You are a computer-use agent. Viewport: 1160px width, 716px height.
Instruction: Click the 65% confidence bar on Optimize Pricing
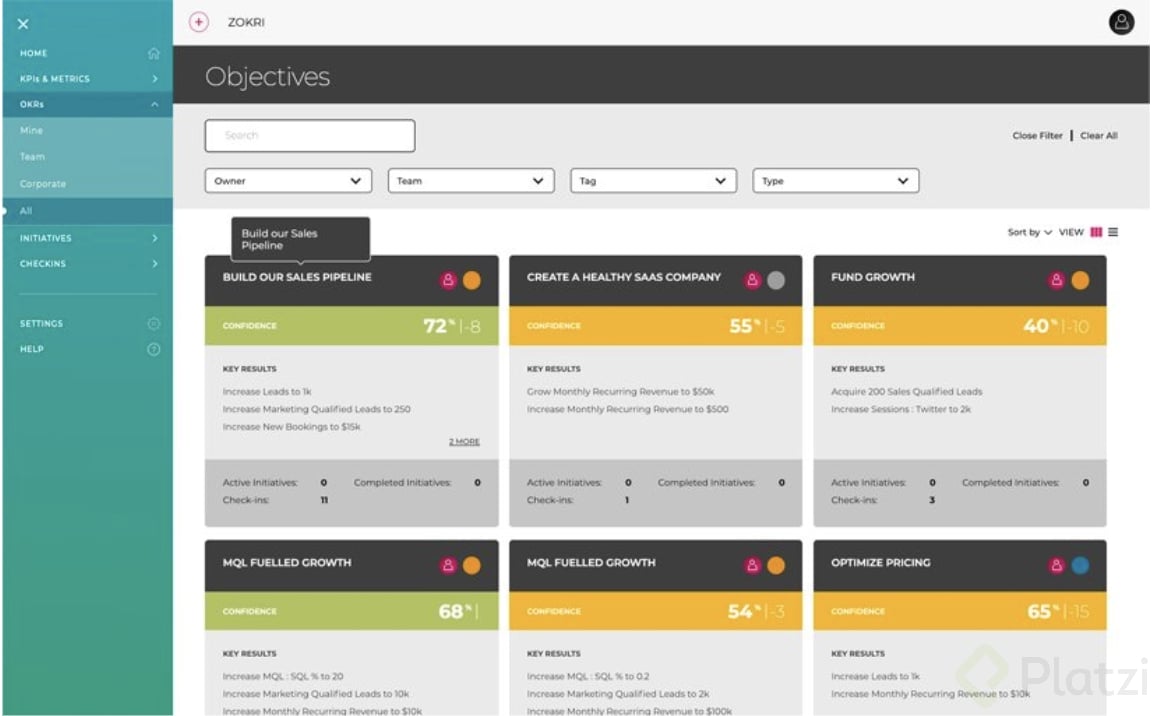click(960, 611)
